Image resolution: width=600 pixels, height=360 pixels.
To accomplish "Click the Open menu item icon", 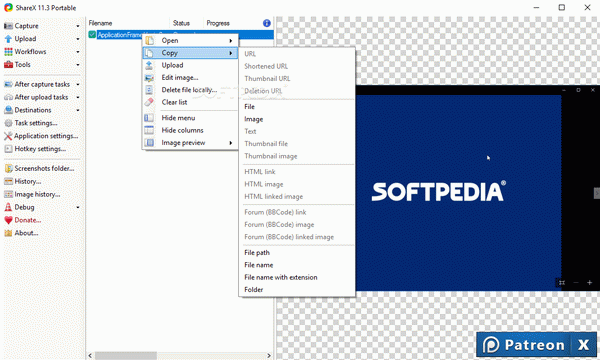I will [x=149, y=41].
